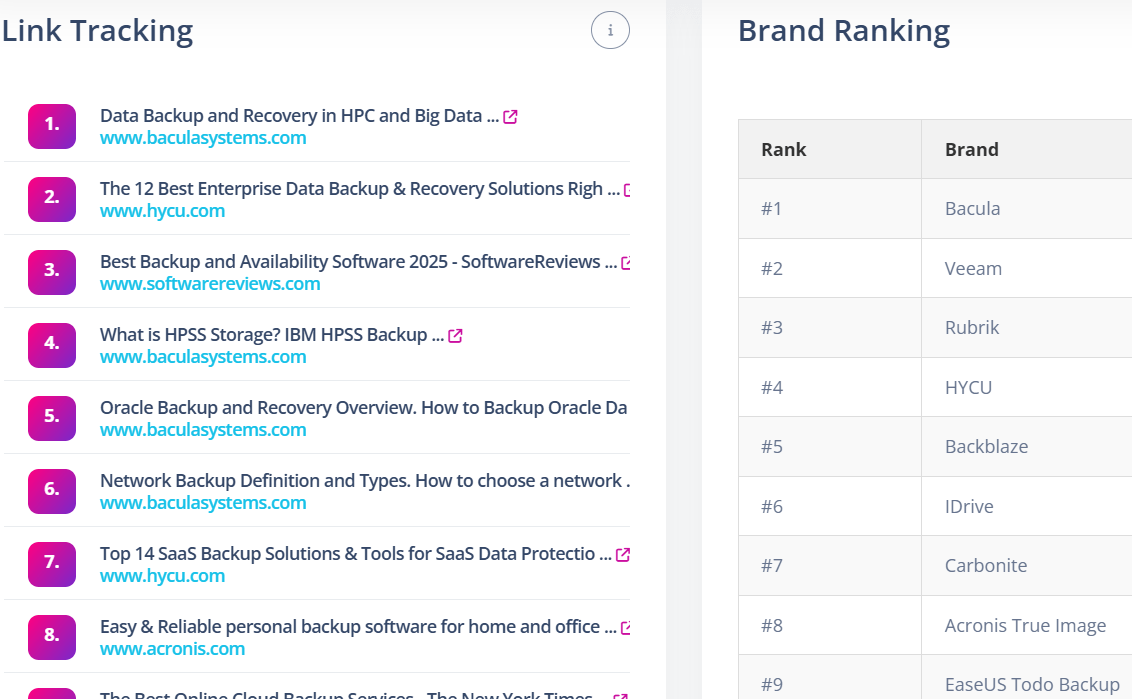The width and height of the screenshot is (1132, 699).
Task: Open 'Best Backup and Availability Software 2025' link
Action: [x=358, y=261]
